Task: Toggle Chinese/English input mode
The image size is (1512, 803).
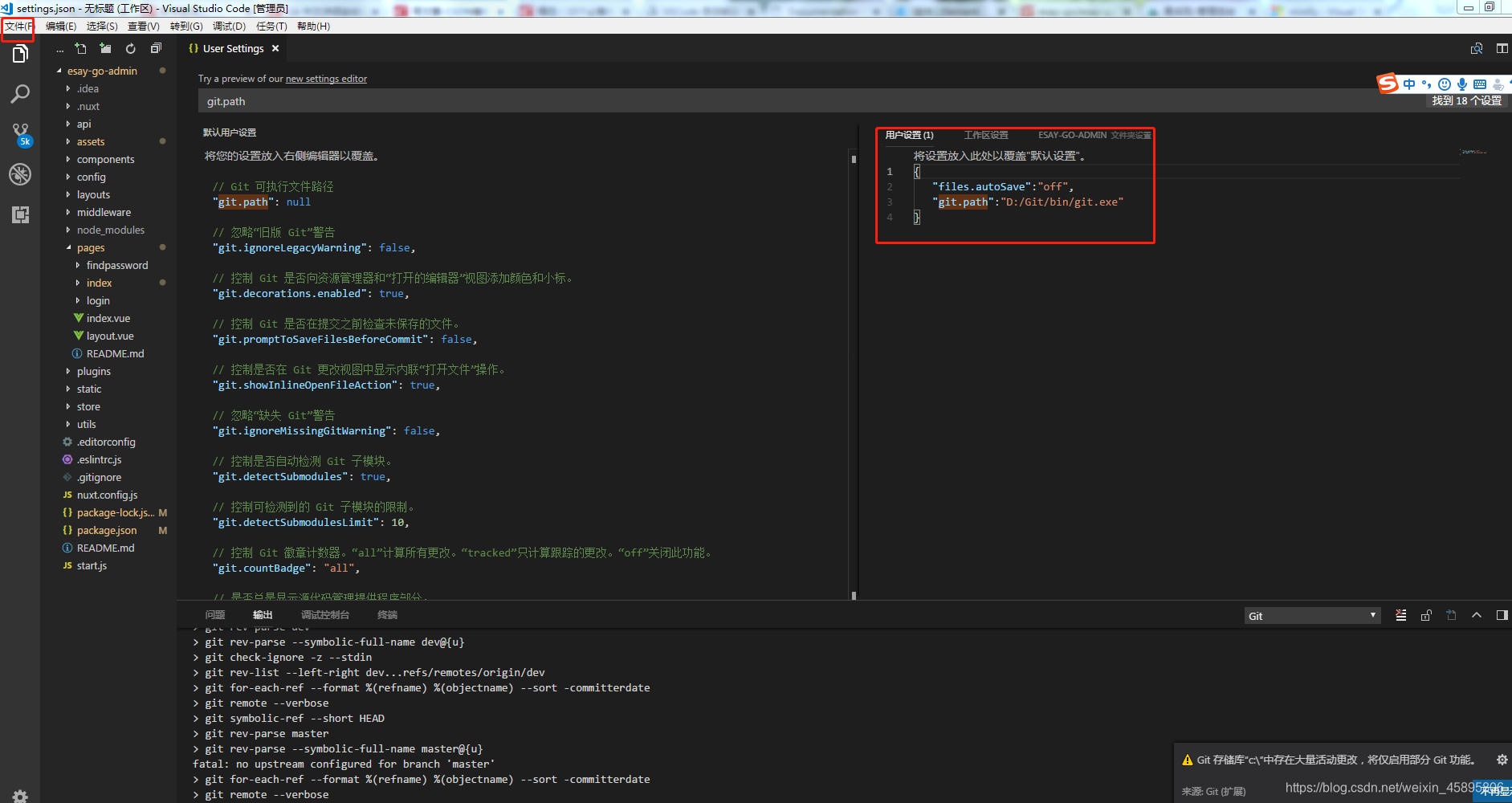Action: click(1409, 84)
